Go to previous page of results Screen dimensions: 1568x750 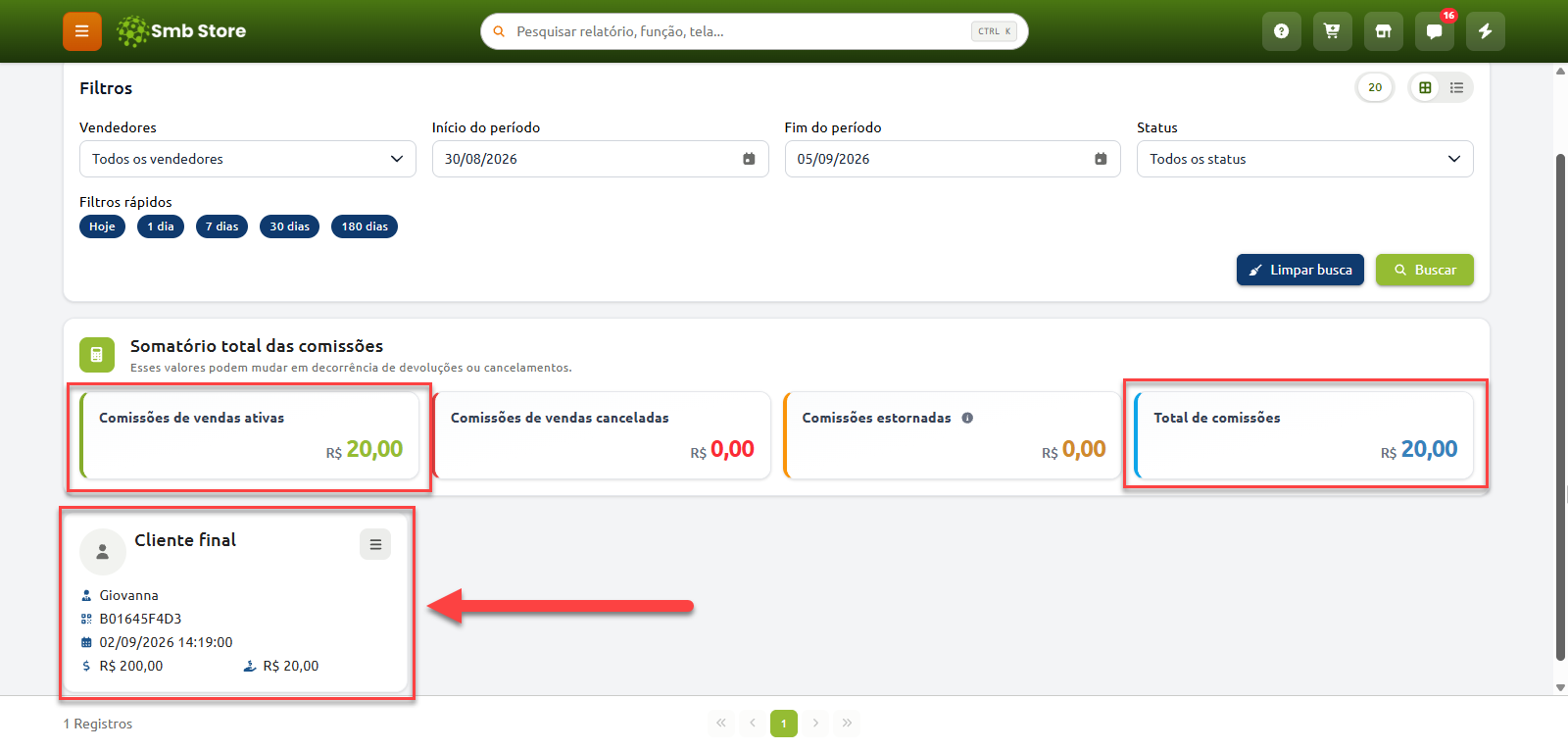click(x=753, y=724)
